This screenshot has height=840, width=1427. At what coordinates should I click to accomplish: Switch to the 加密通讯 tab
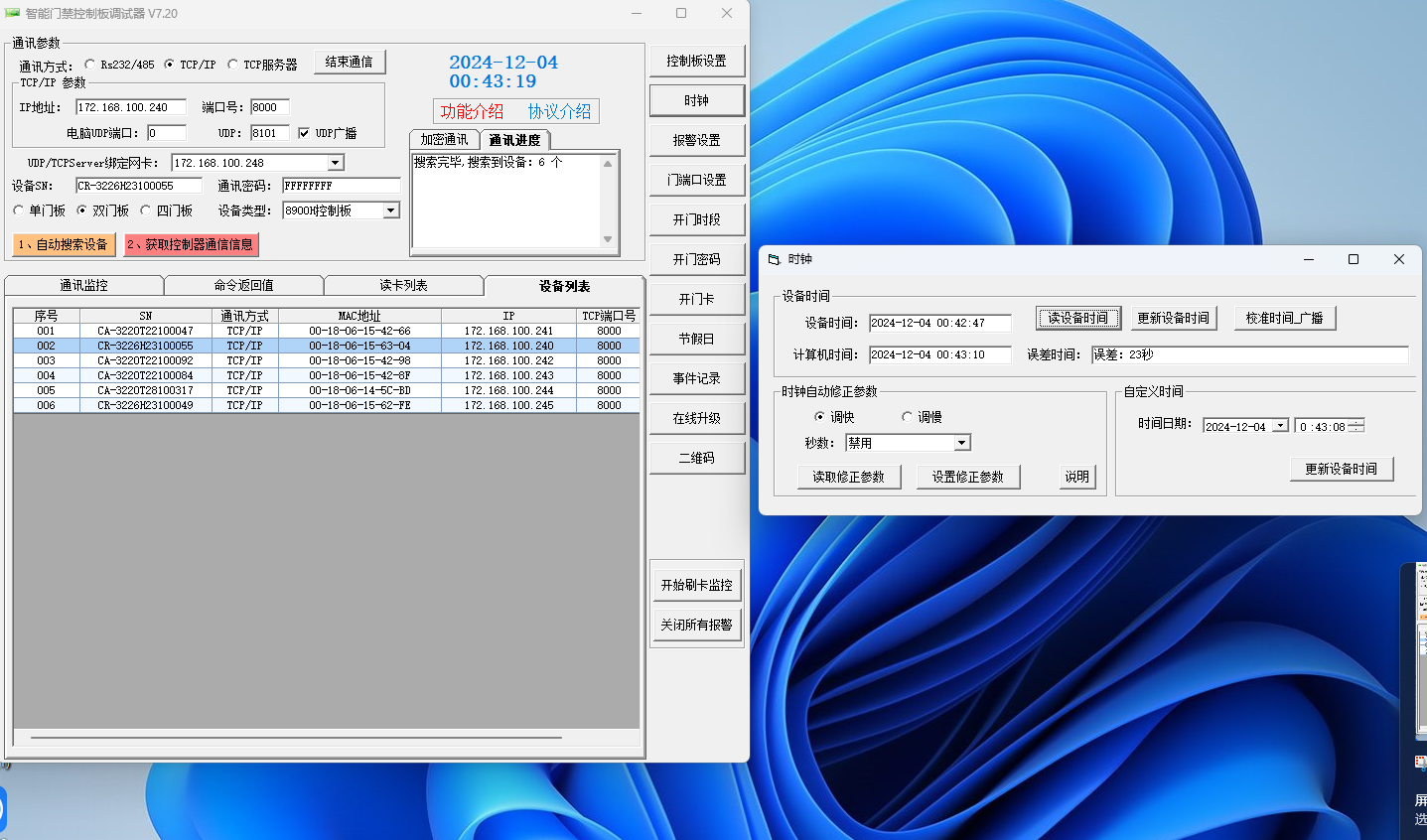(444, 140)
